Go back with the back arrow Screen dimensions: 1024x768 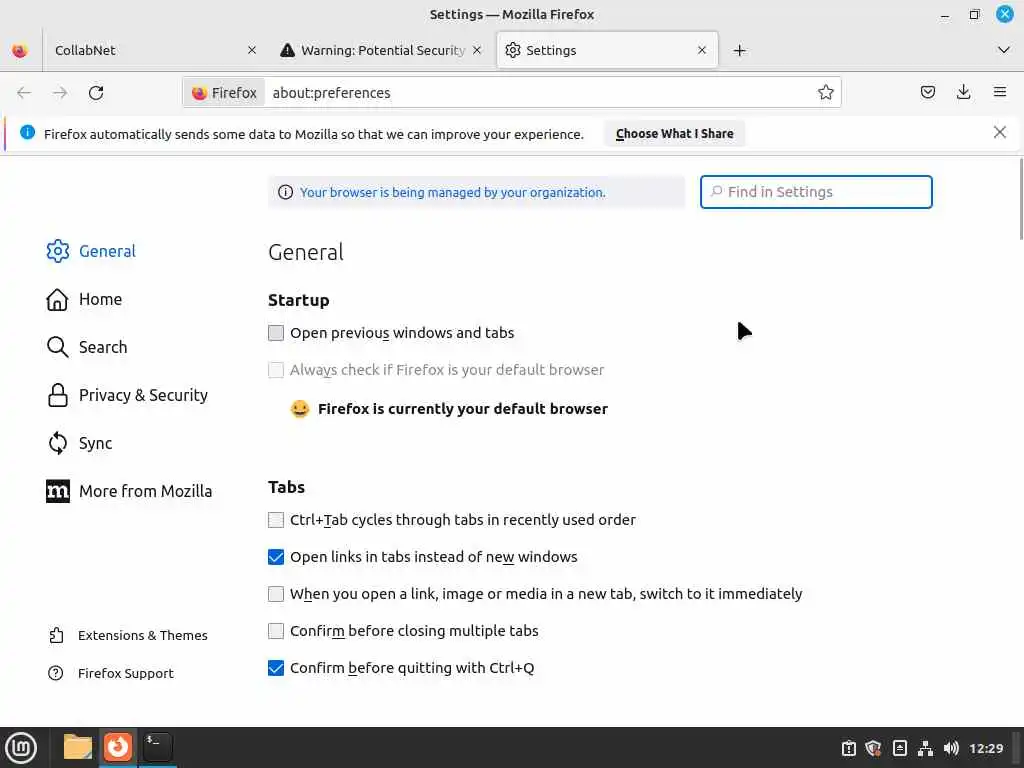click(24, 93)
